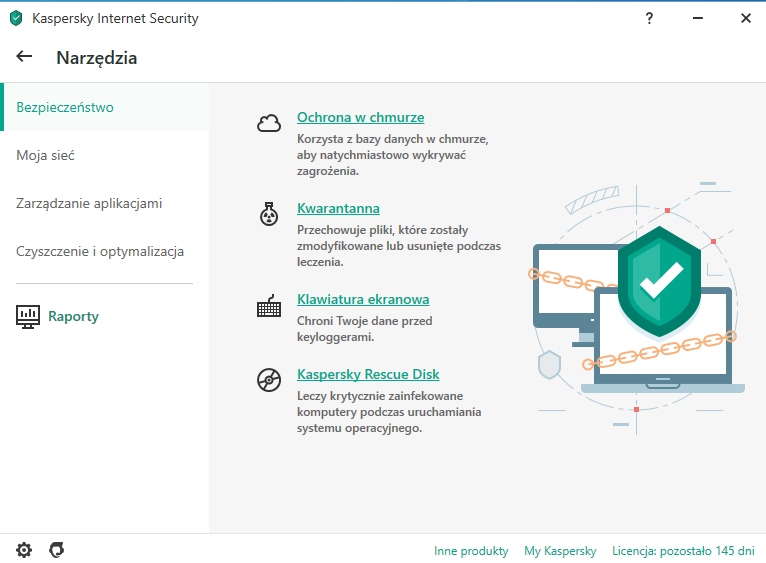Viewport: 766px width, 563px height.
Task: Click the Inne produkty link
Action: [x=471, y=551]
